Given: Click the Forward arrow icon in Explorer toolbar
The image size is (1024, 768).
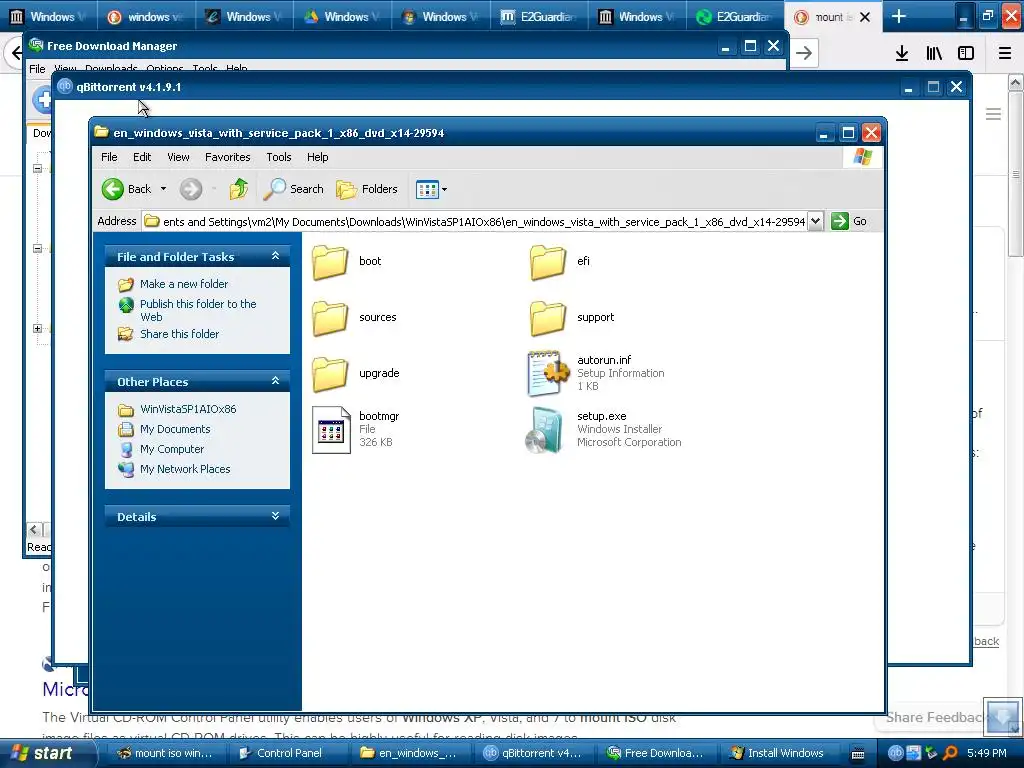Looking at the screenshot, I should (191, 189).
